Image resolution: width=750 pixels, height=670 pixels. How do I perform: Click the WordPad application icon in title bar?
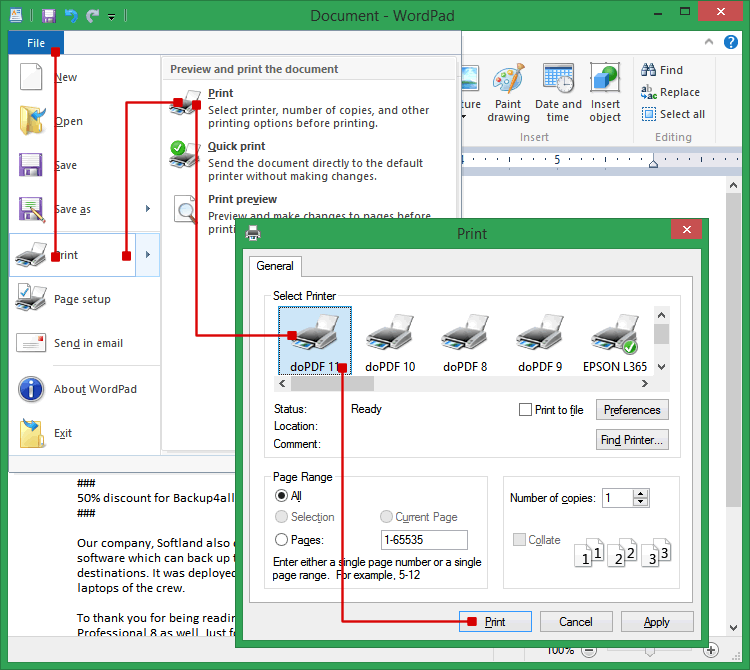(16, 16)
